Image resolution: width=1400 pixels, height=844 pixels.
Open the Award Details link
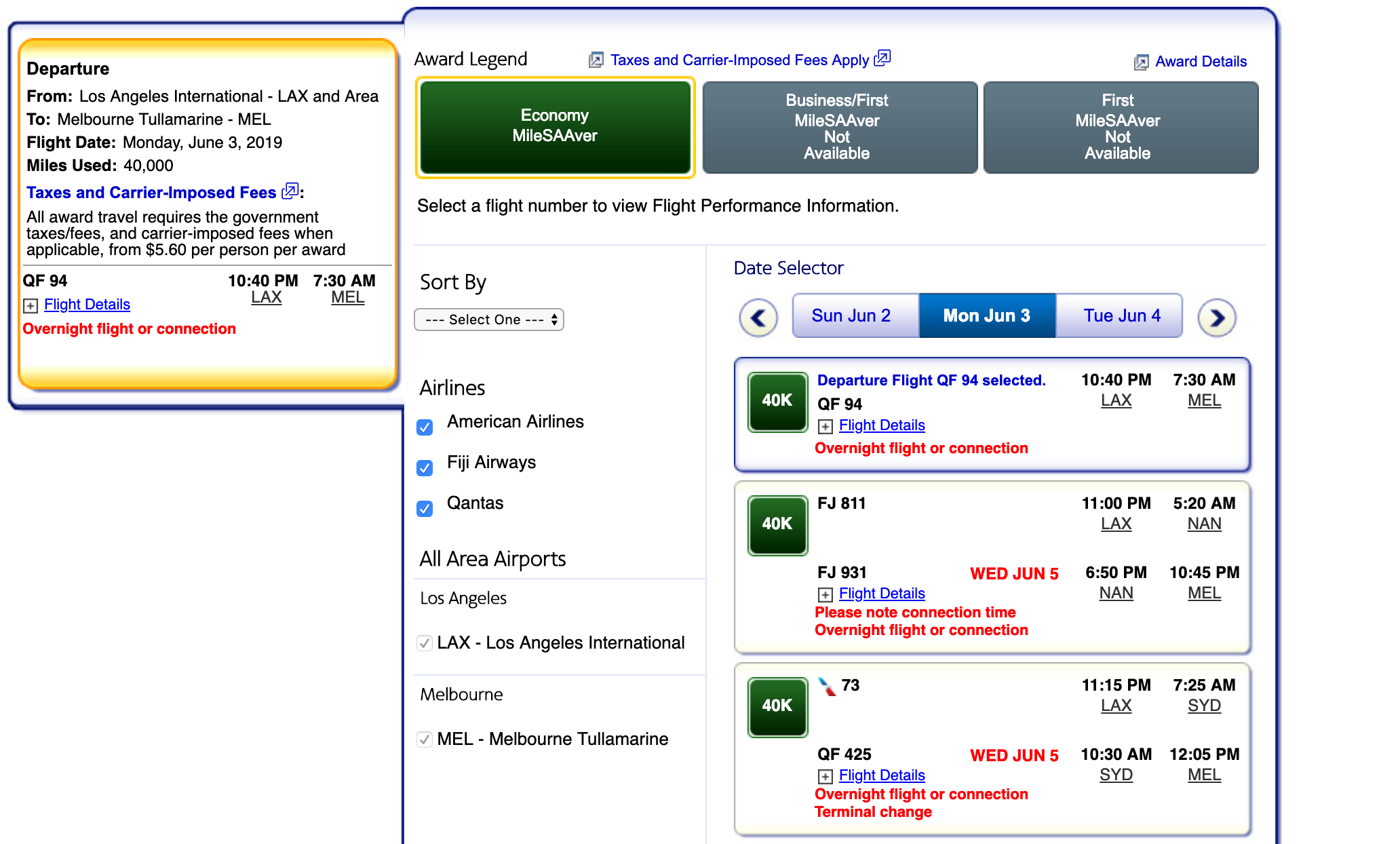pos(1201,62)
